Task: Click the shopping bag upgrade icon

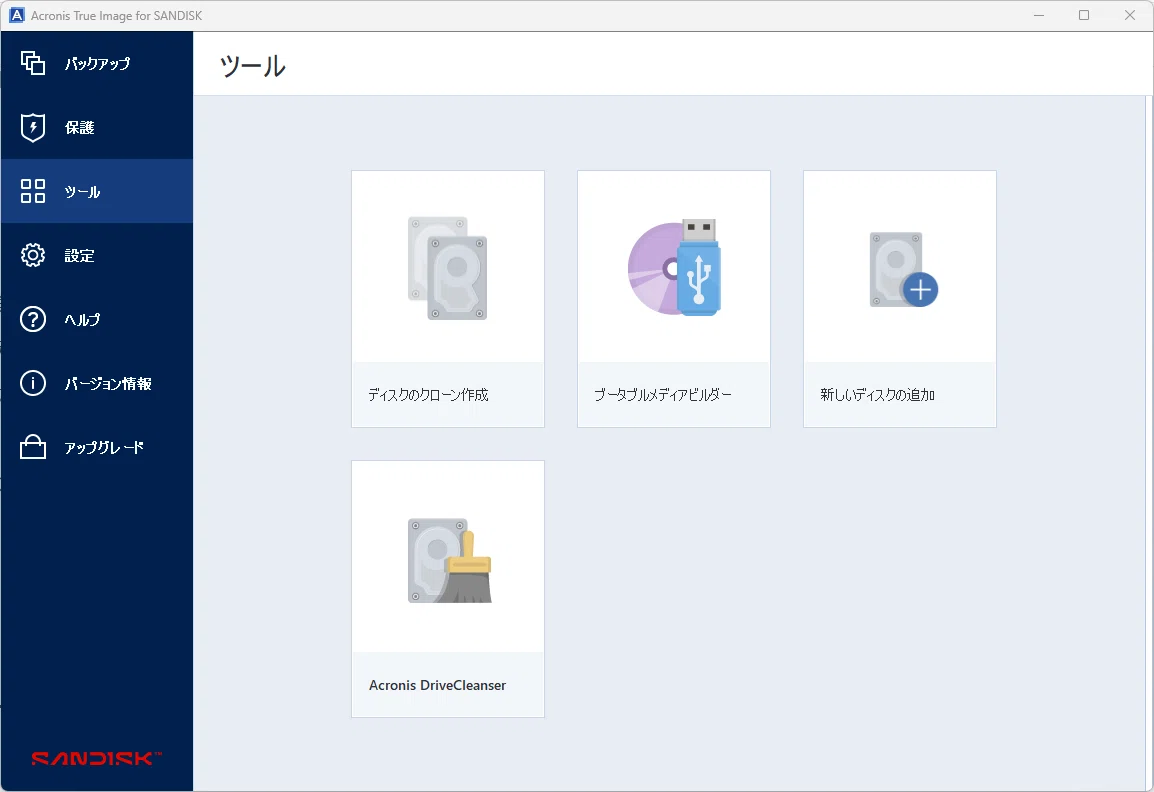Action: coord(32,447)
